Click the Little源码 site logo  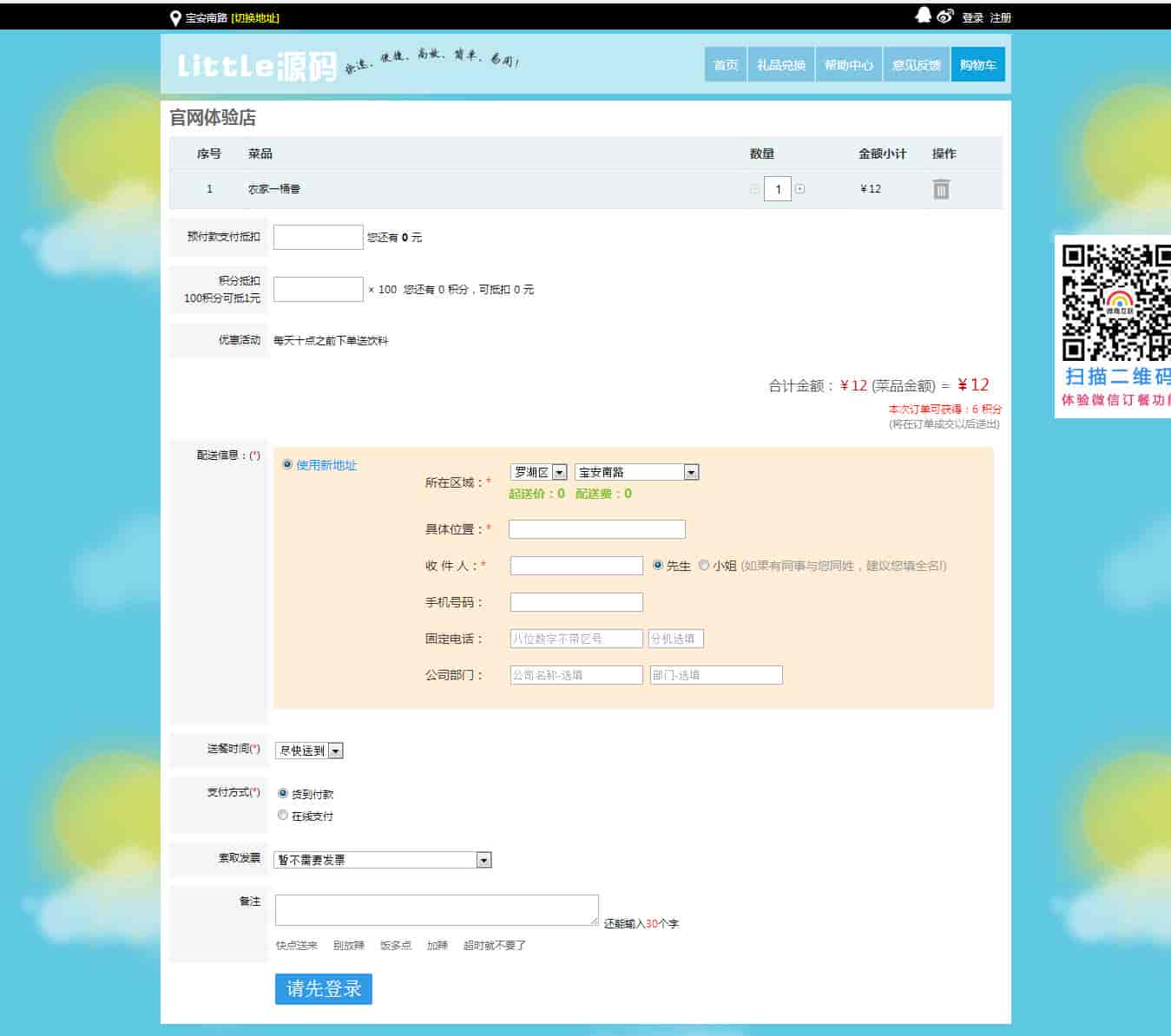(x=257, y=65)
